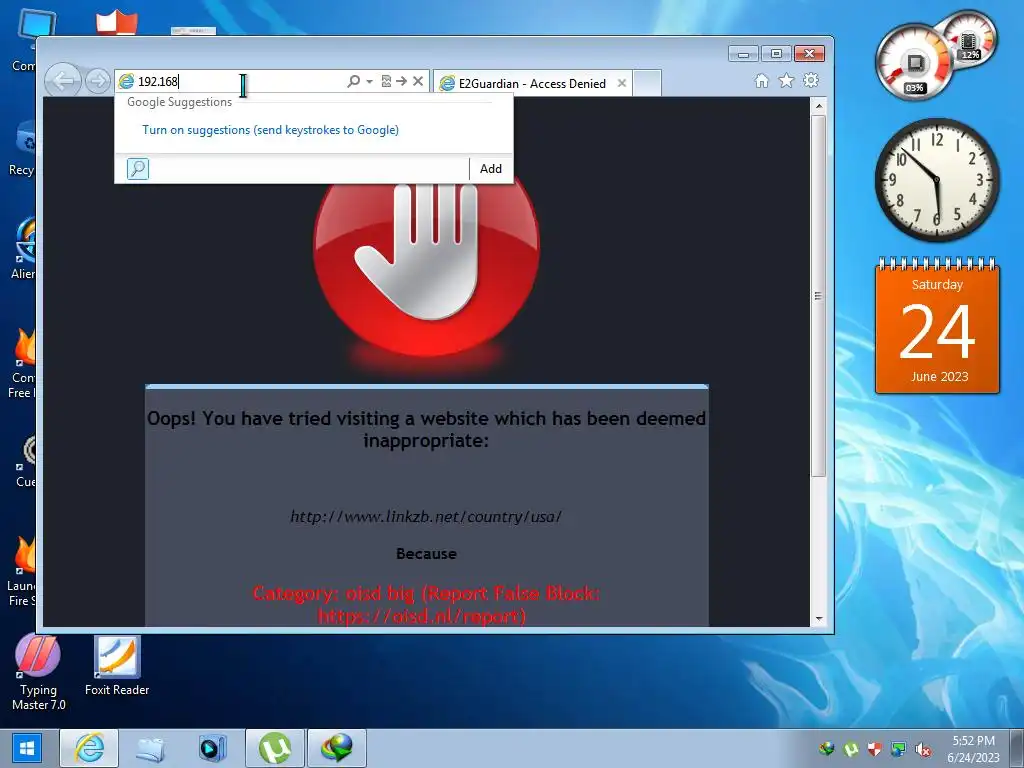Click the taskbar clock showing 5:52 PM
Image resolution: width=1024 pixels, height=768 pixels.
tap(973, 748)
